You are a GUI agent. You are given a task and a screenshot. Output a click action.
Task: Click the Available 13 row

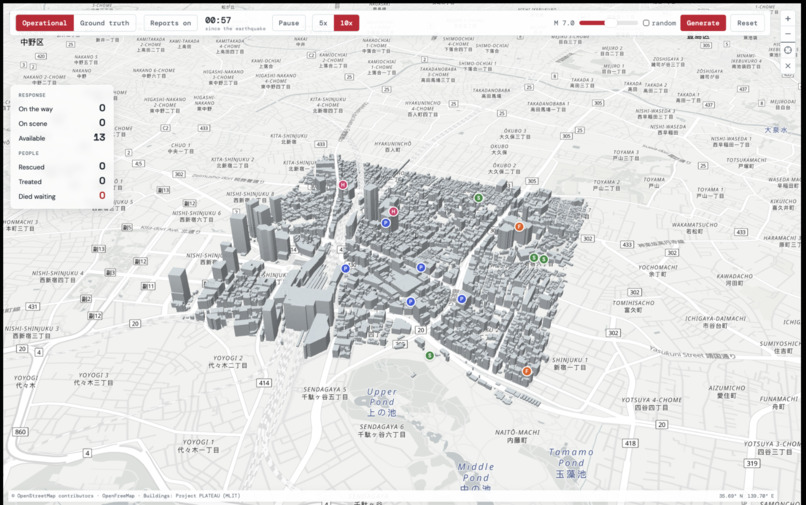[62, 138]
